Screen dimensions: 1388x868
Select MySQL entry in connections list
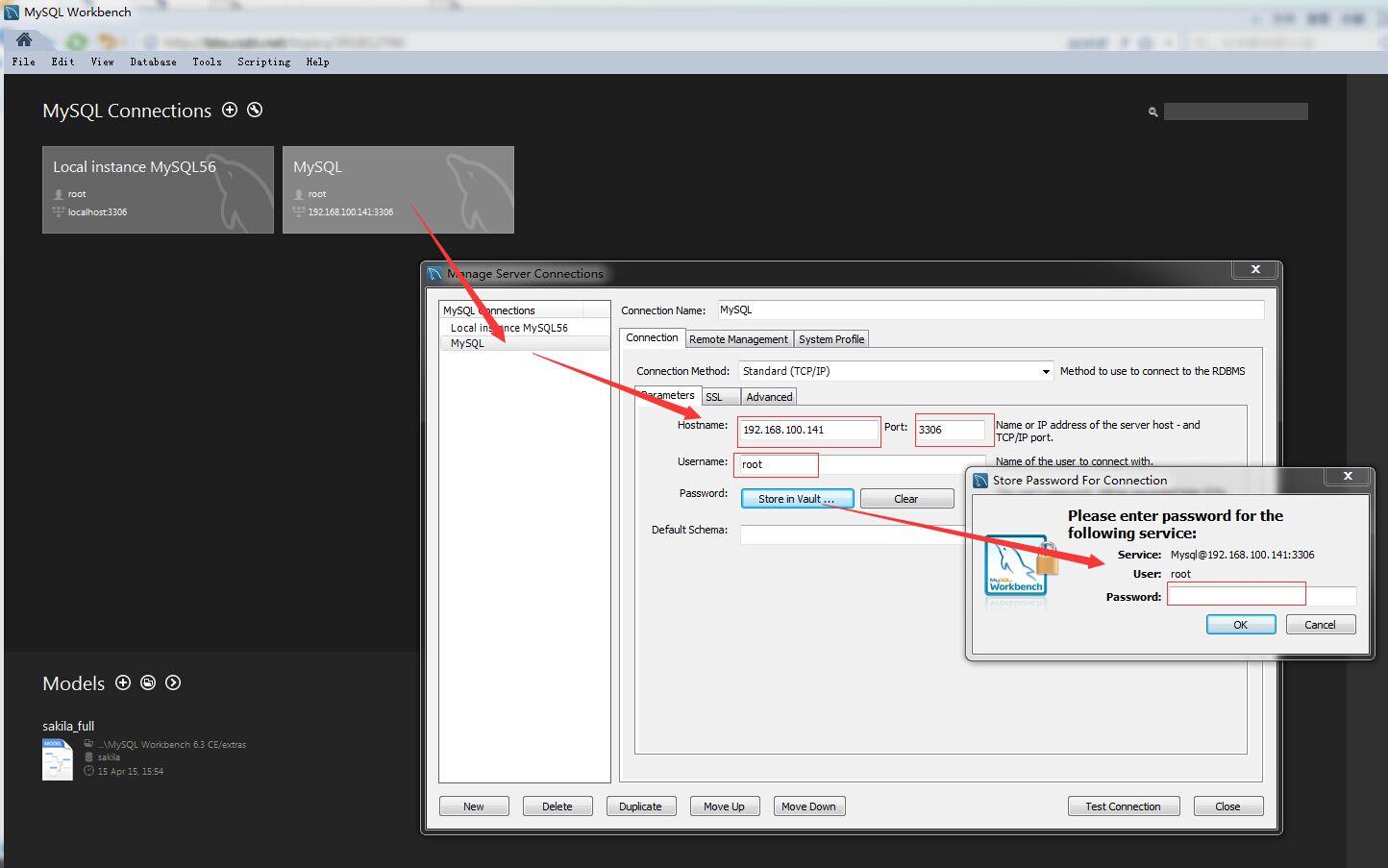tap(525, 343)
